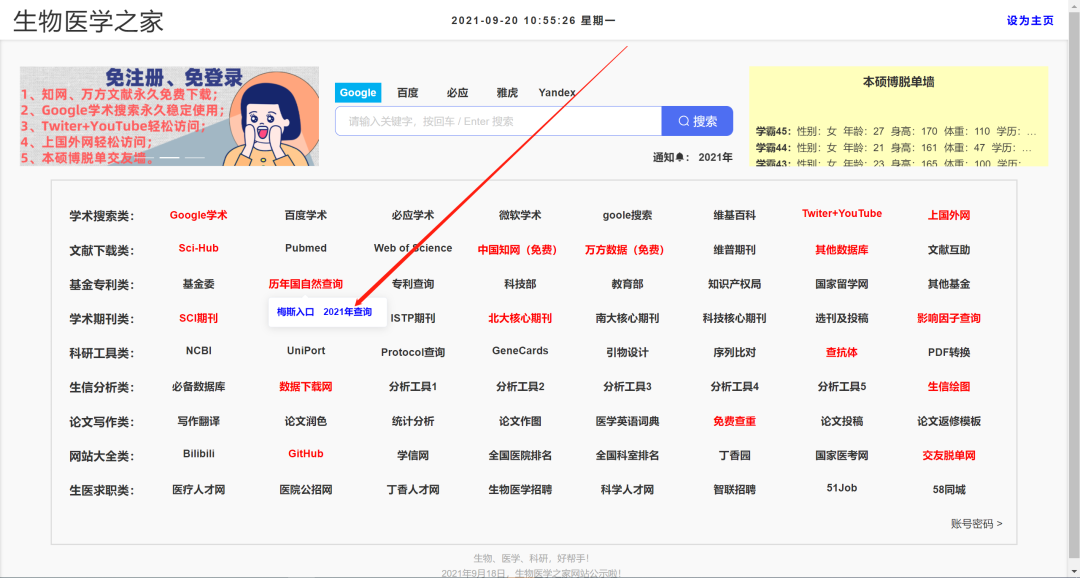
Task: Open the 维基百科 link
Action: point(734,215)
